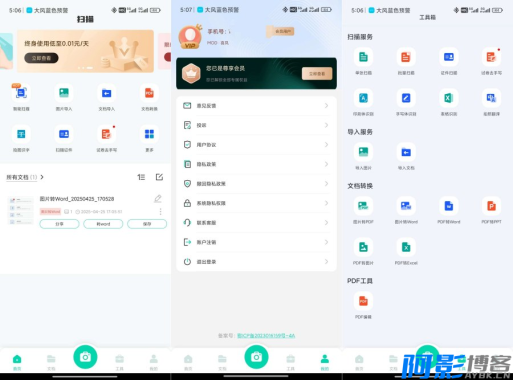Open 证件扫描 ID scan in toolbox
Image resolution: width=513 pixels, height=380 pixels.
449,57
